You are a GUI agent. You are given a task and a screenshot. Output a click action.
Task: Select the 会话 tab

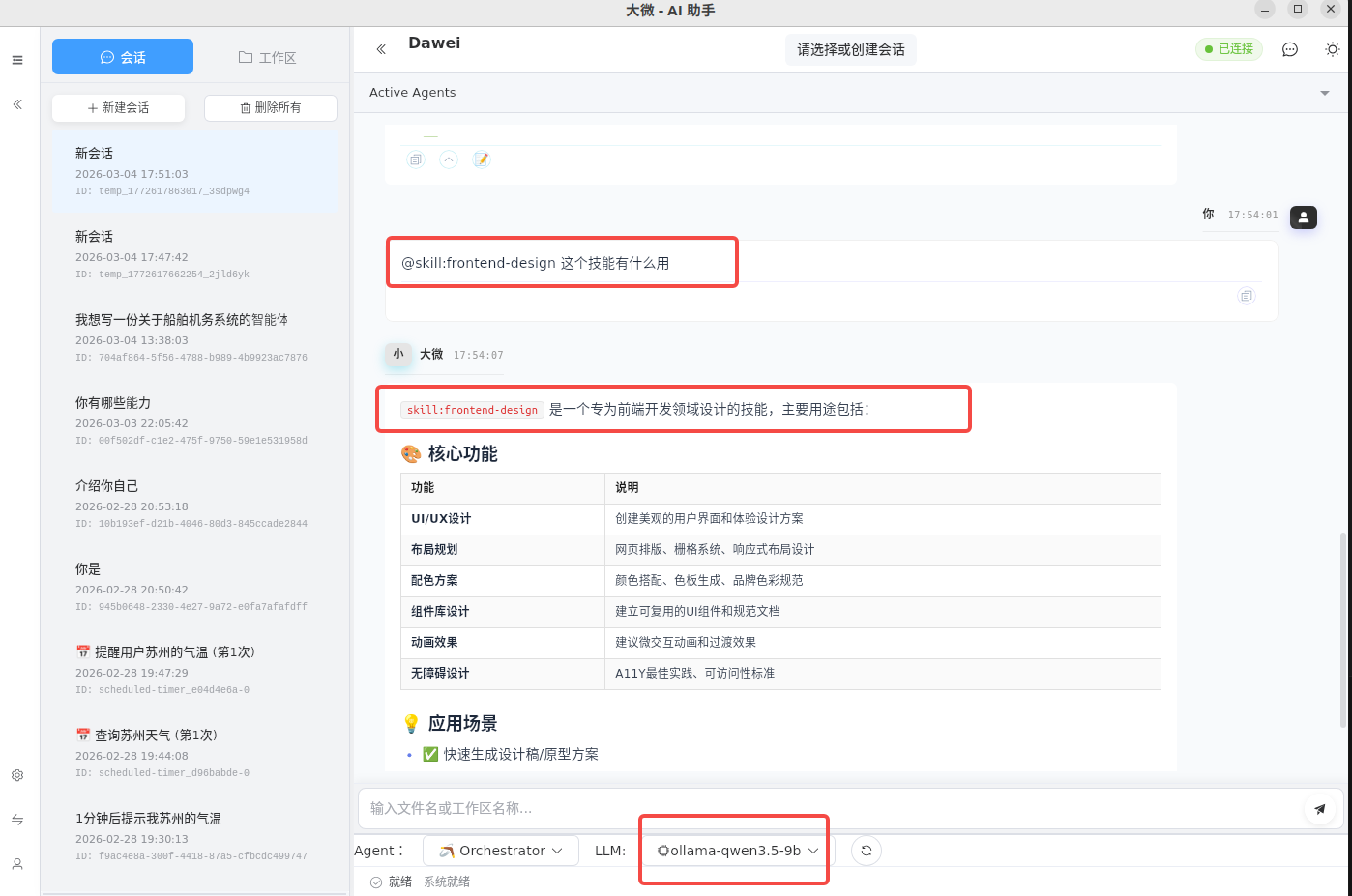click(x=123, y=57)
